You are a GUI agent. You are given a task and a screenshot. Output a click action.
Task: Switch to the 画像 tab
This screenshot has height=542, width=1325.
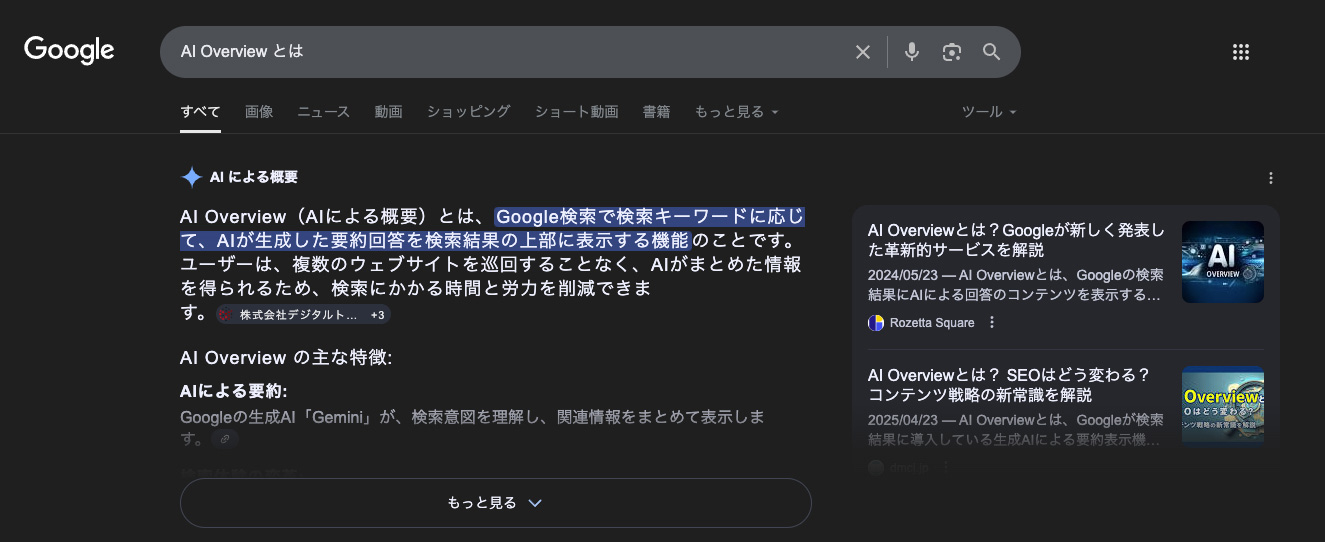point(259,112)
